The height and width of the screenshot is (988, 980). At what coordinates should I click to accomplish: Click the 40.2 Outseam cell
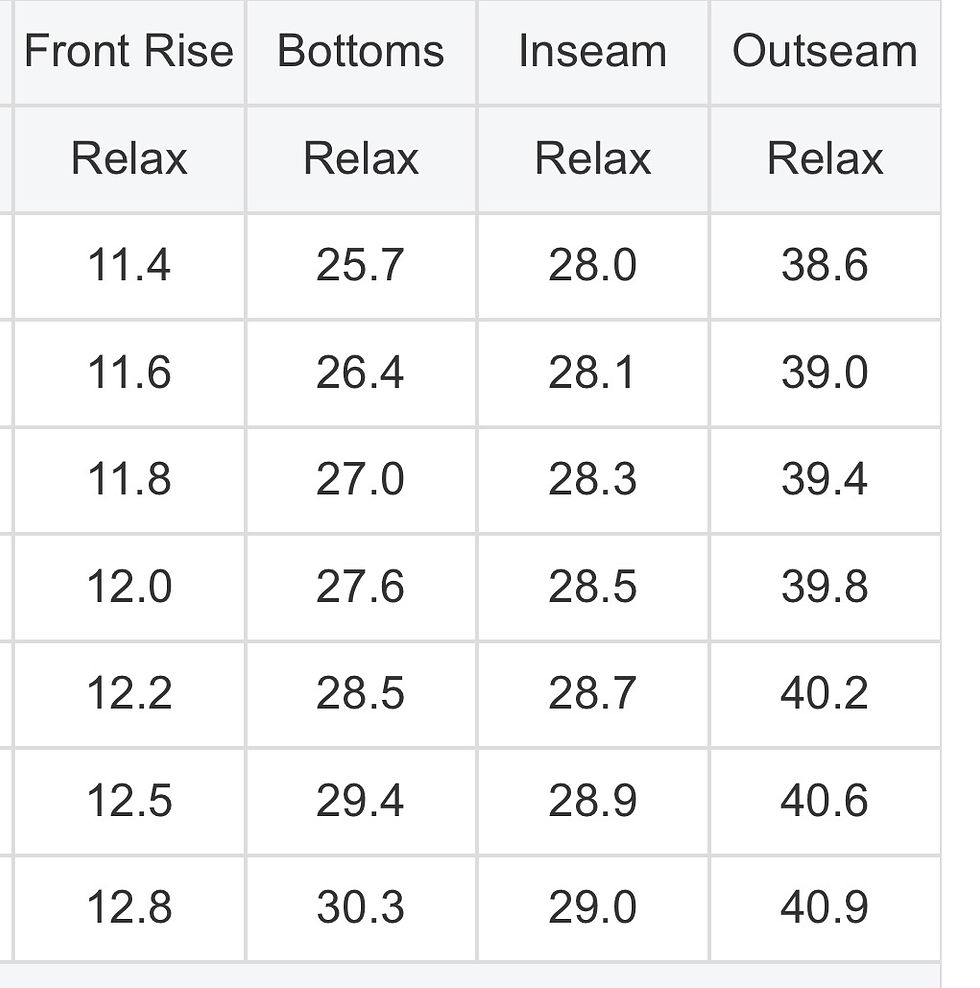(x=825, y=694)
